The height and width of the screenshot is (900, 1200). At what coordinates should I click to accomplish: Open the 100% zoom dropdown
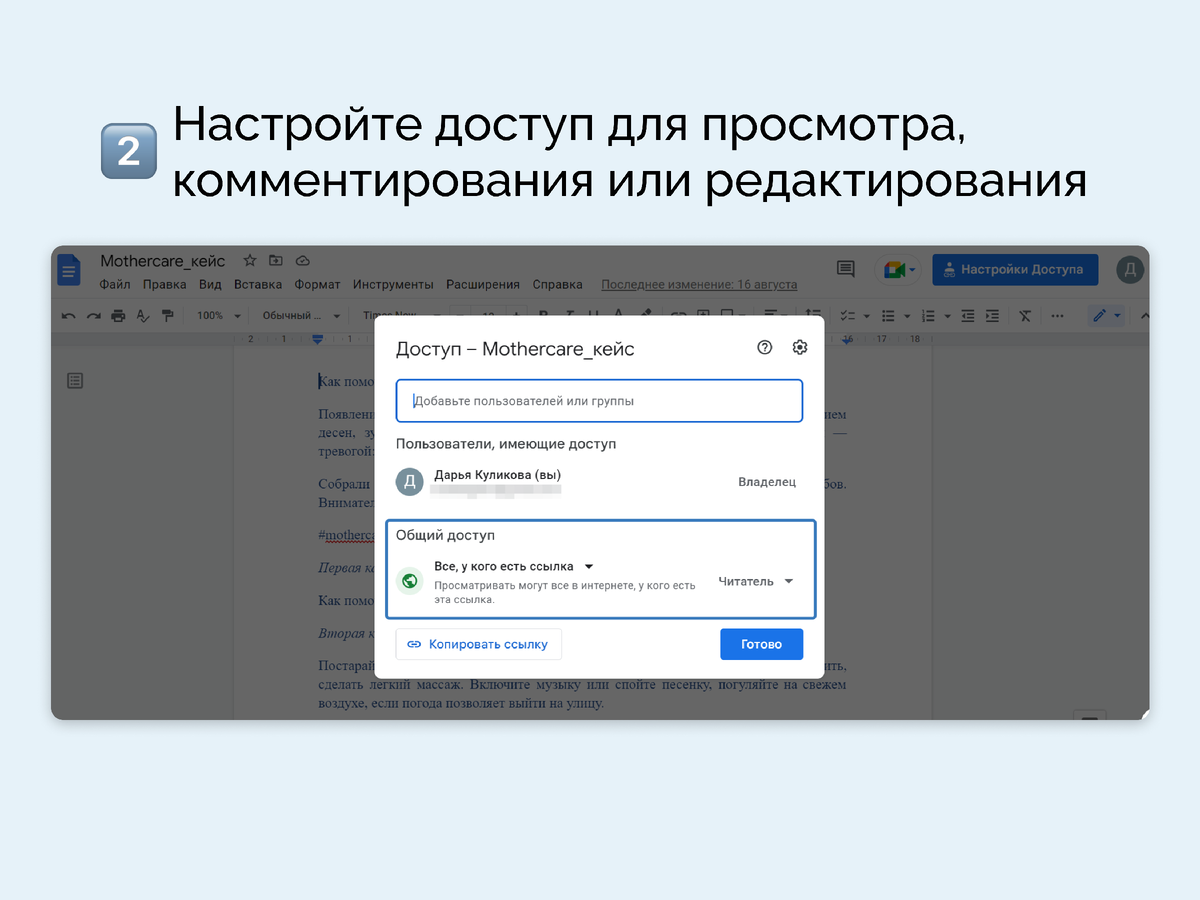coord(219,316)
